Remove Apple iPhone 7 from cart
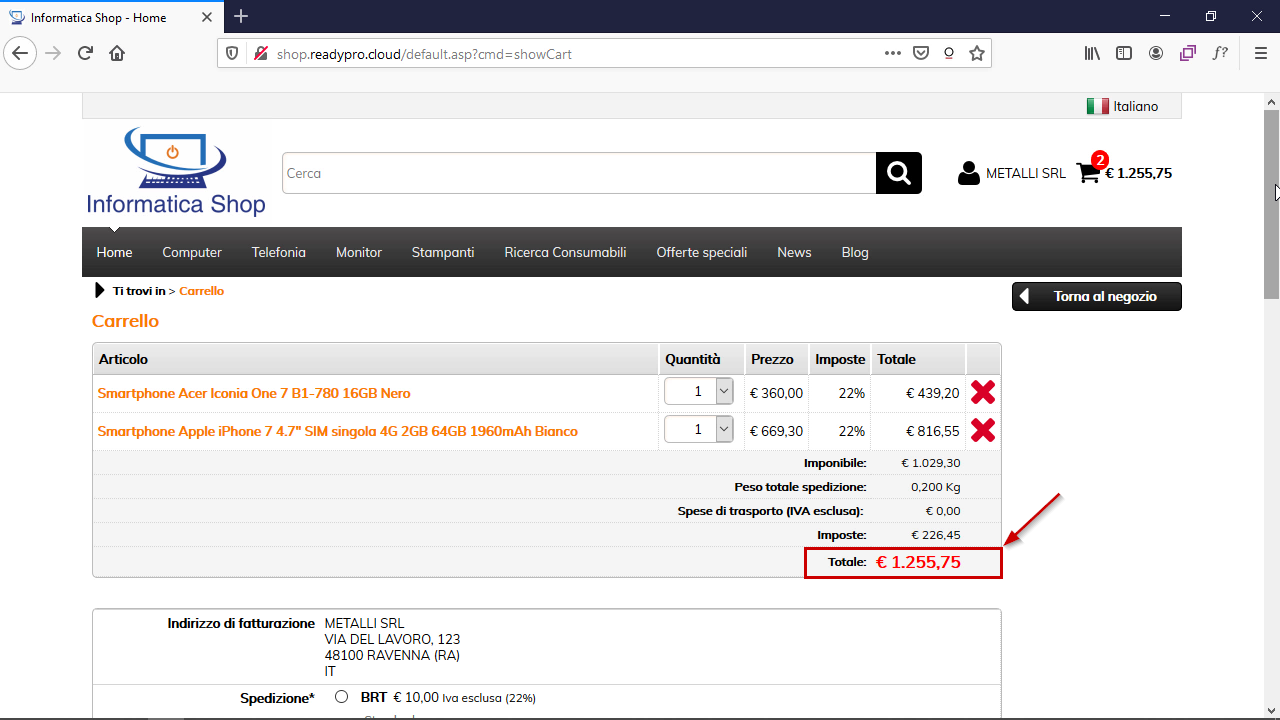Screen dimensions: 1280x720 click(x=983, y=431)
